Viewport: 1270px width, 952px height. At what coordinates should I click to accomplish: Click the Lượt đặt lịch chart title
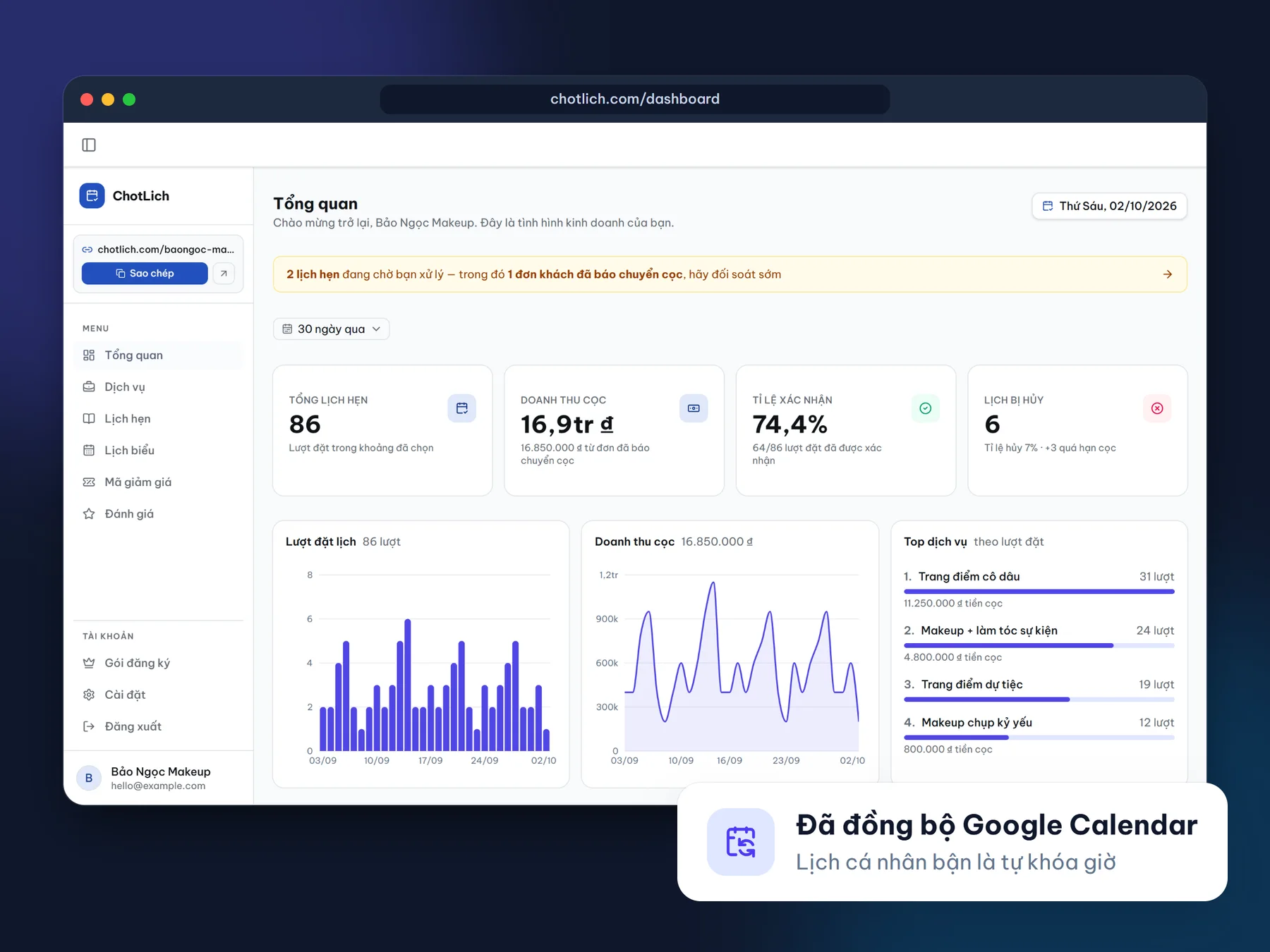coord(321,542)
